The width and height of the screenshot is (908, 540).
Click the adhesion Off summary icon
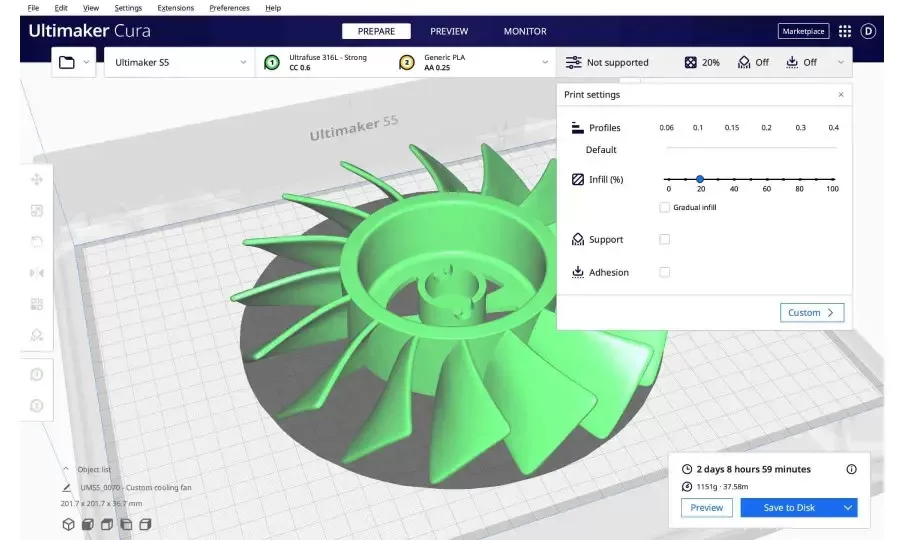(792, 62)
